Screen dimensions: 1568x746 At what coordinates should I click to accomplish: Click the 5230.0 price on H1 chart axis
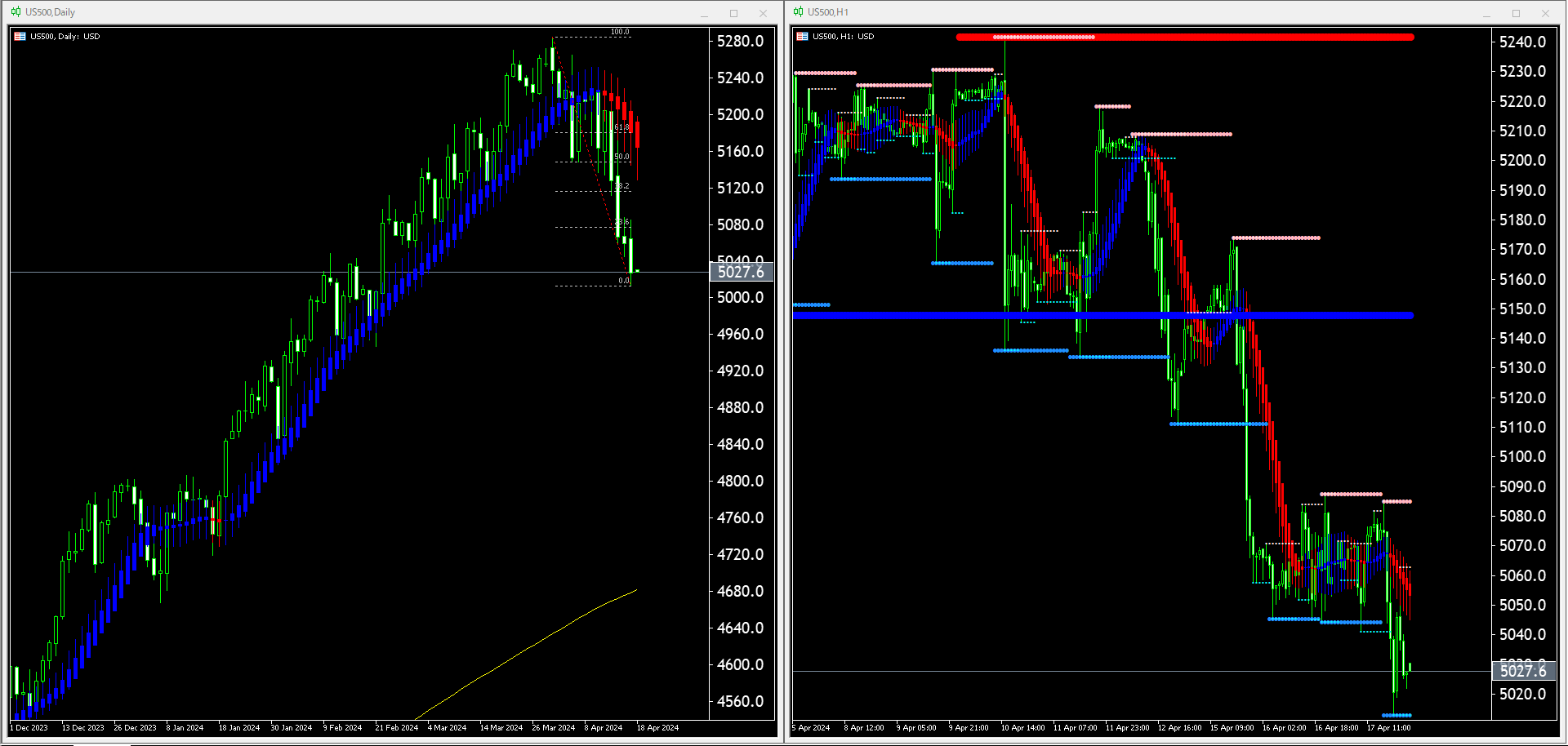click(x=1522, y=72)
